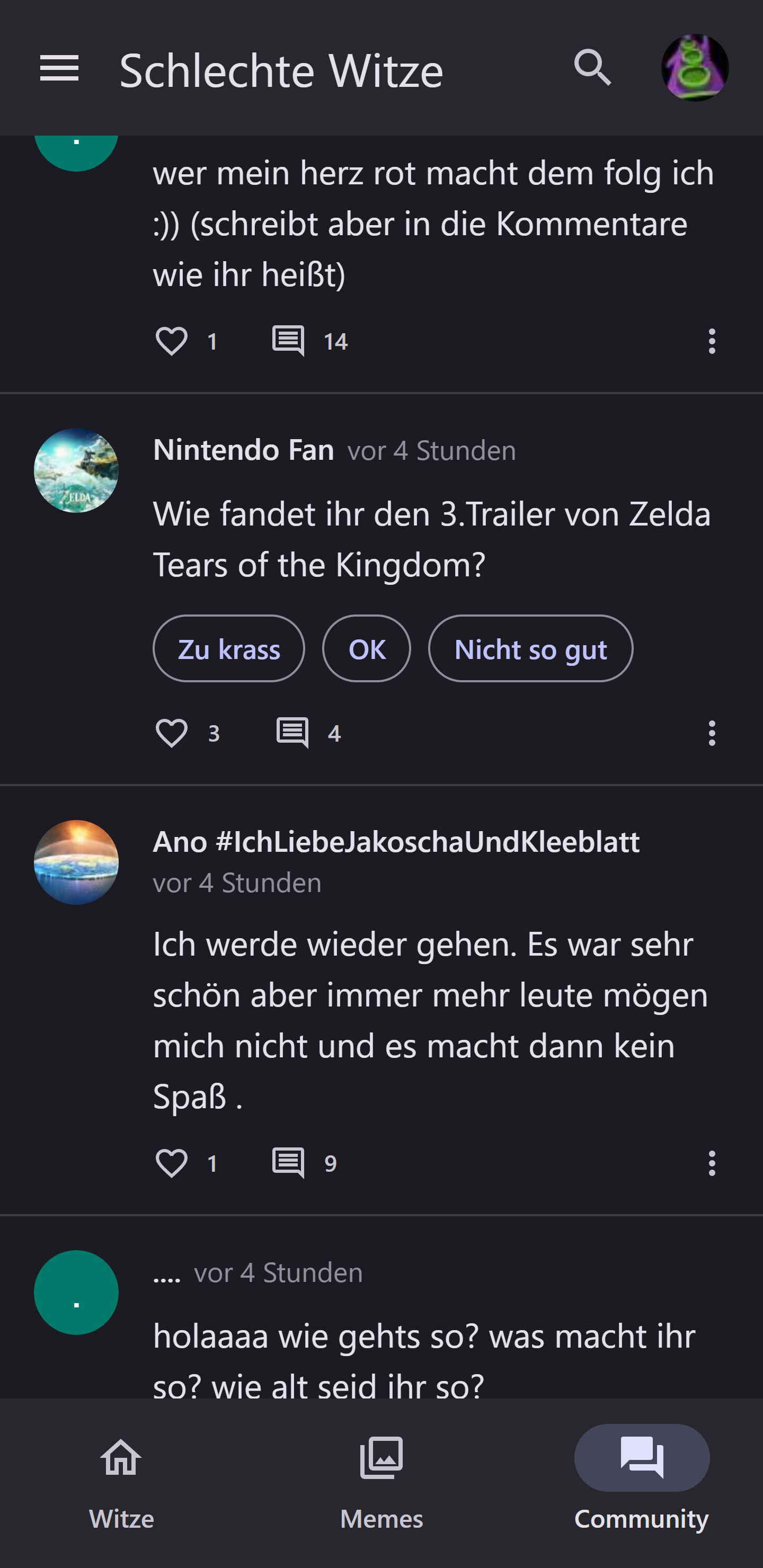Viewport: 763px width, 1568px height.
Task: Open more options for Ano's post
Action: pos(711,1163)
